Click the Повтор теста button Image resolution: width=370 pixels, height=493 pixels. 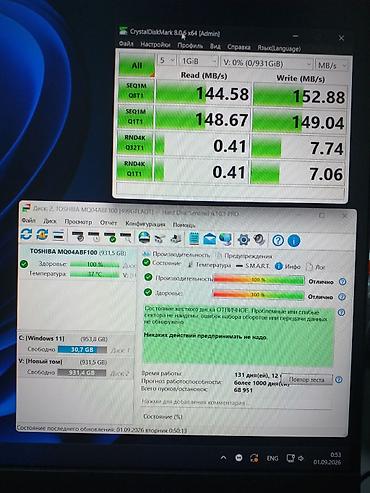pos(307,379)
